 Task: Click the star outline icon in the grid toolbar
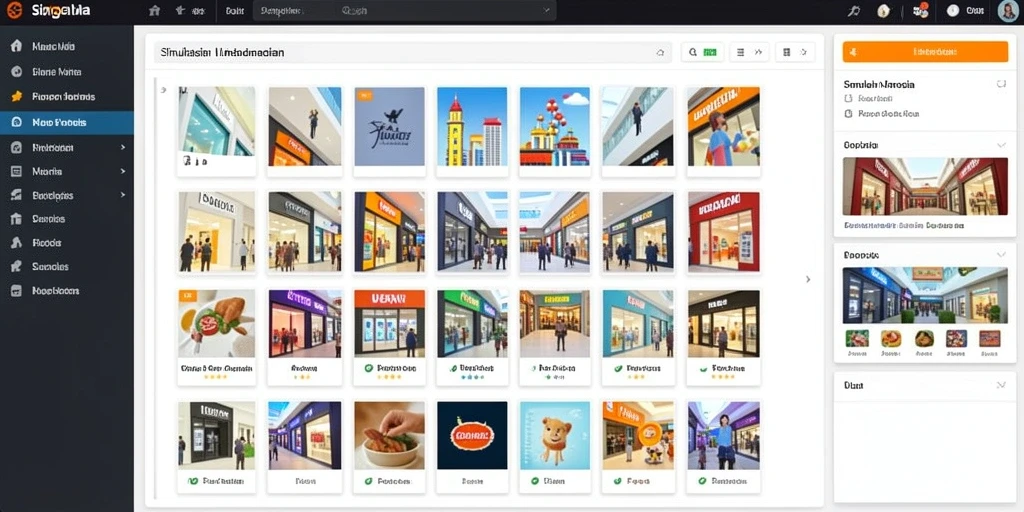[804, 52]
